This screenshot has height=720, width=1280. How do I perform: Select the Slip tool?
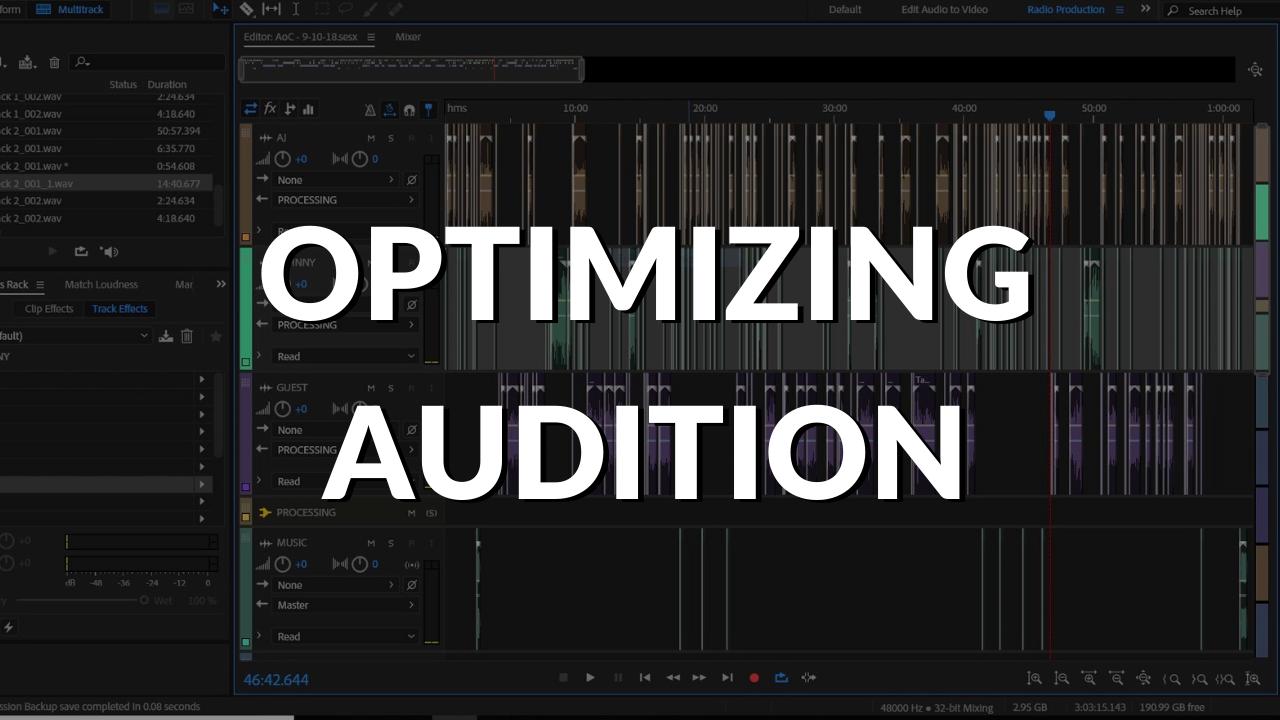(x=271, y=9)
